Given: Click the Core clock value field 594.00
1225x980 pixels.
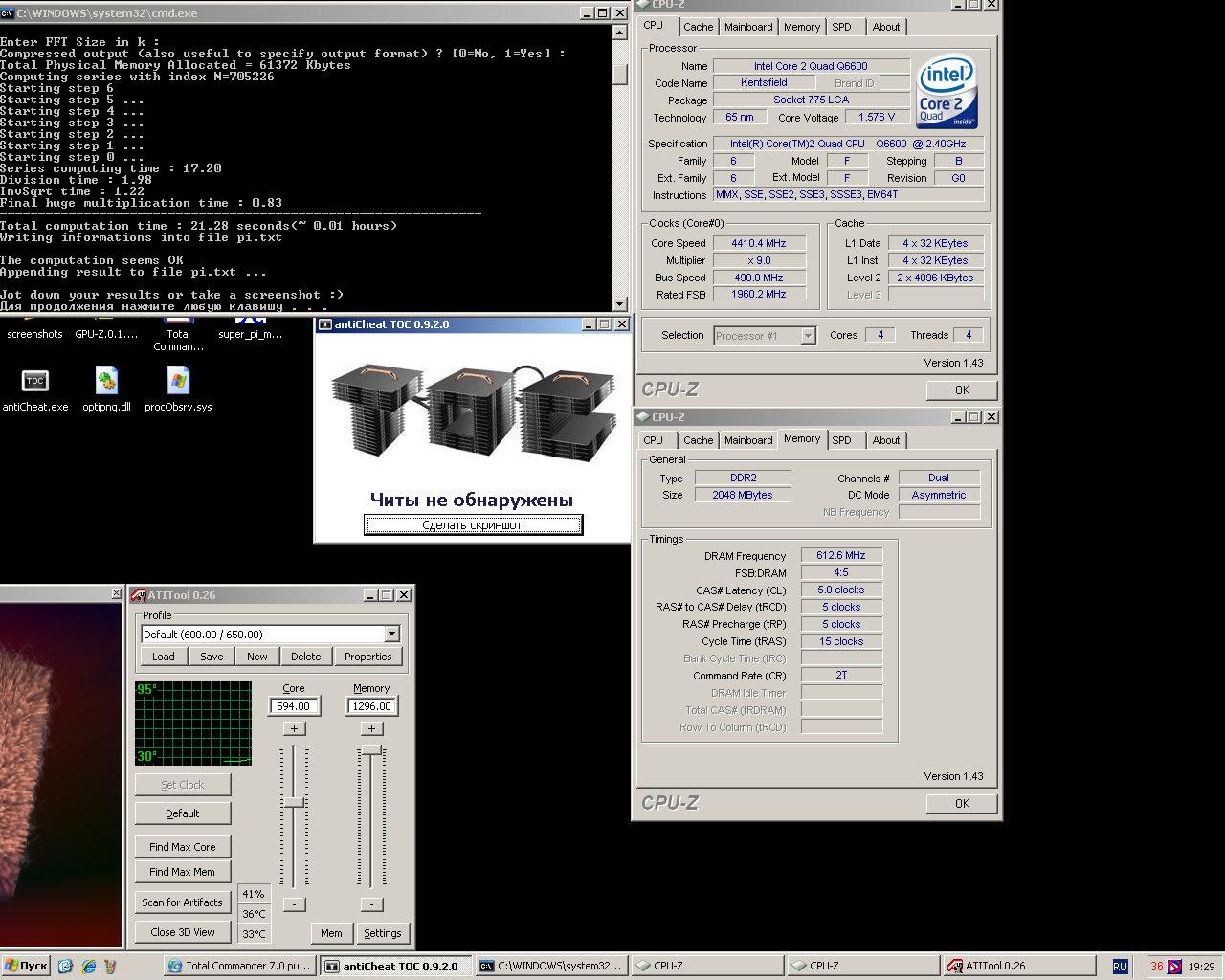Looking at the screenshot, I should pos(294,706).
